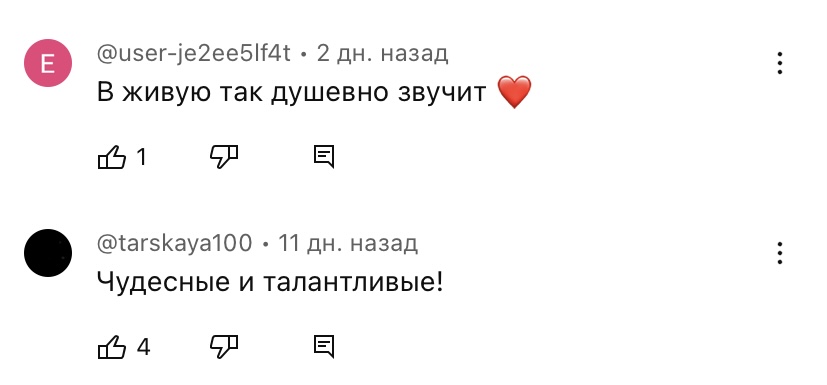The height and width of the screenshot is (385, 827).
Task: Open the '11 дн. назад' timestamp link
Action: click(x=348, y=244)
